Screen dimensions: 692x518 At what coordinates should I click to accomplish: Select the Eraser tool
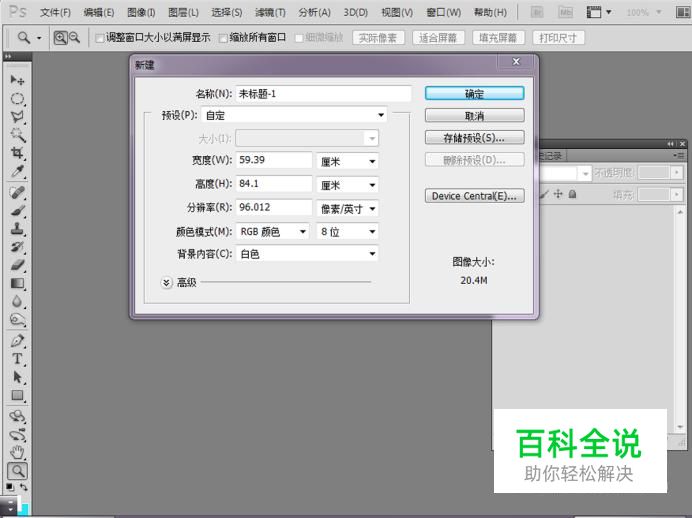(x=17, y=265)
